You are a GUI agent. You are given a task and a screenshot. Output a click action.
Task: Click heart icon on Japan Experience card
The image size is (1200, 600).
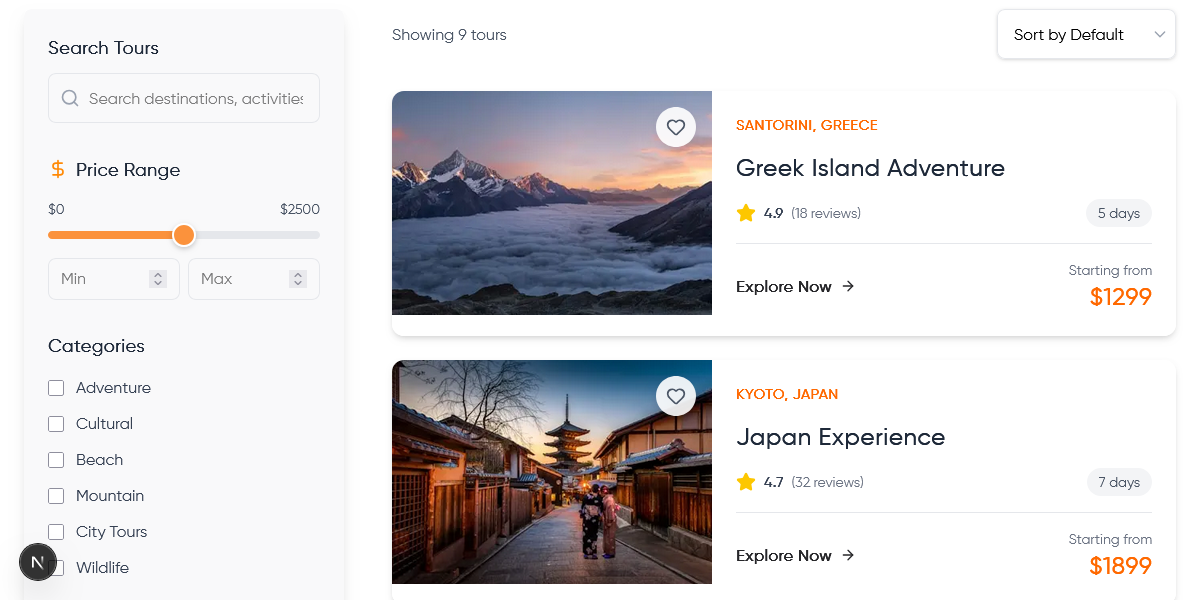(676, 396)
